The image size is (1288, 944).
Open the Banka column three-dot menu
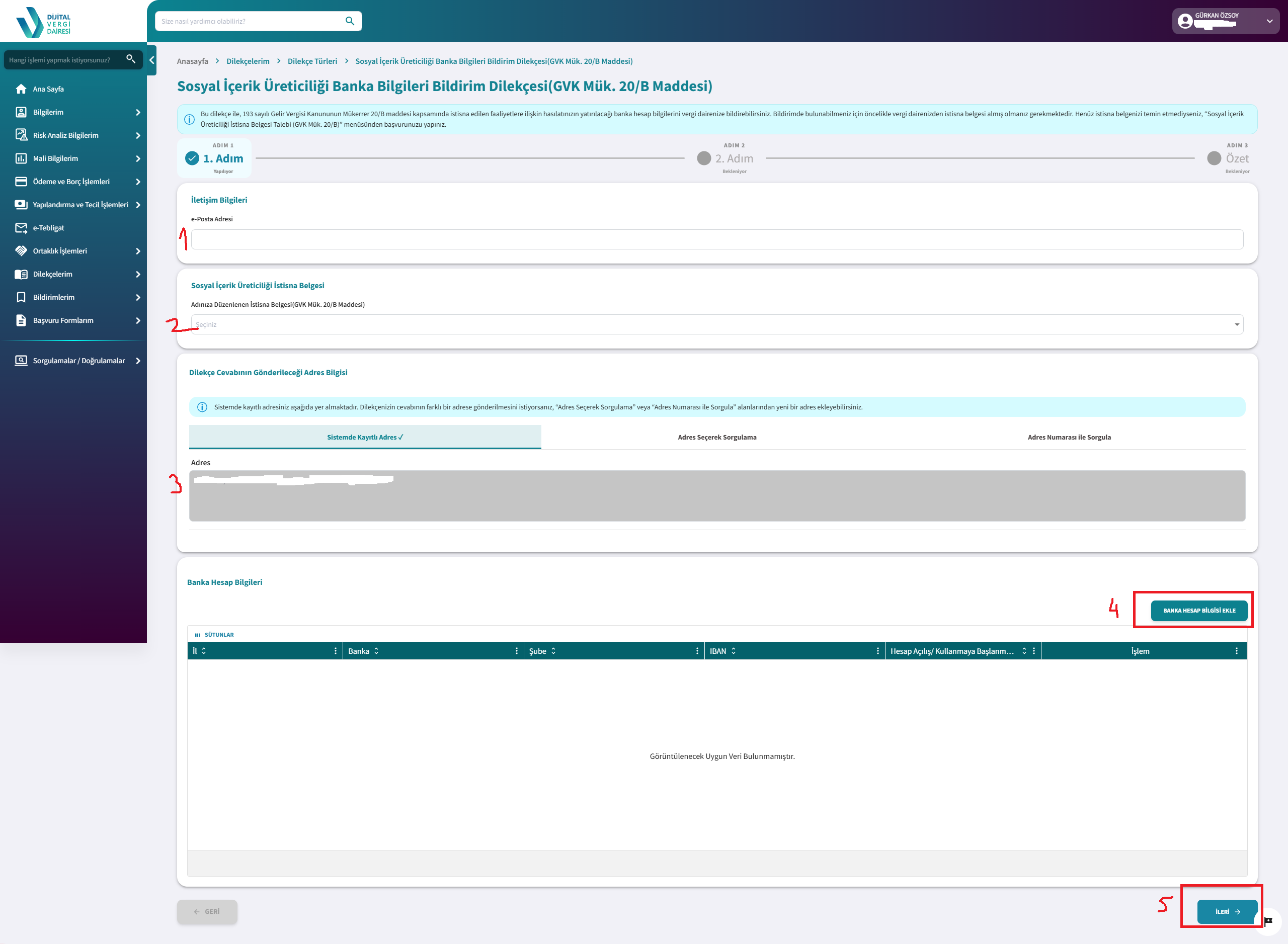pyautogui.click(x=516, y=651)
